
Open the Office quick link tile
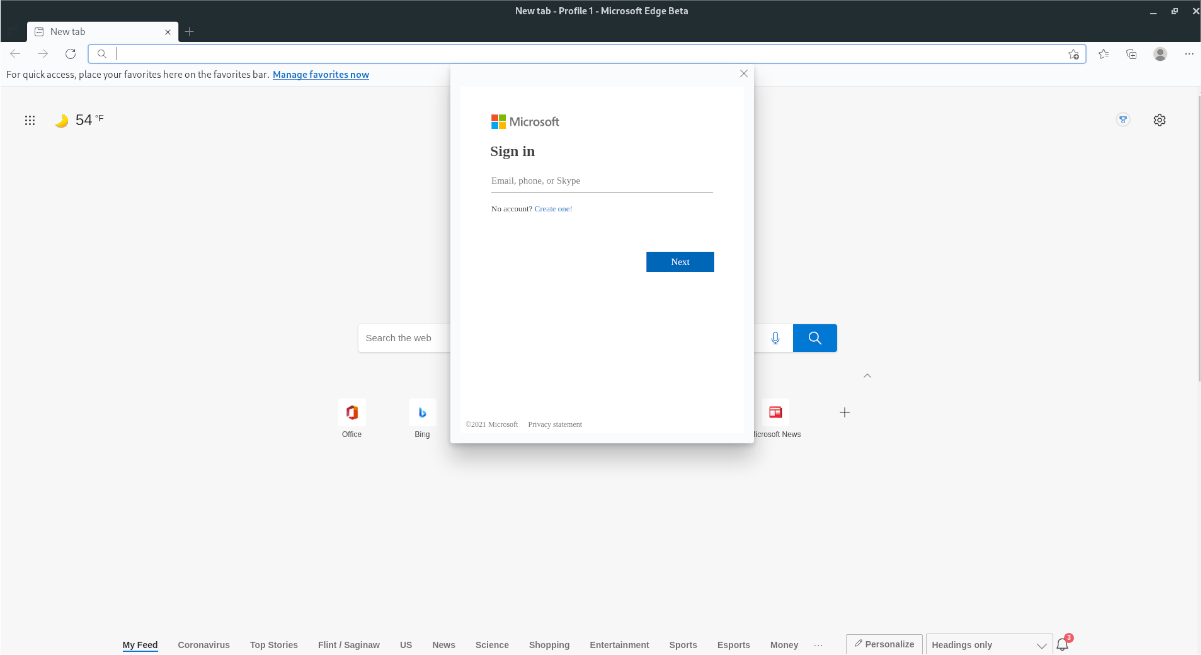coord(352,419)
